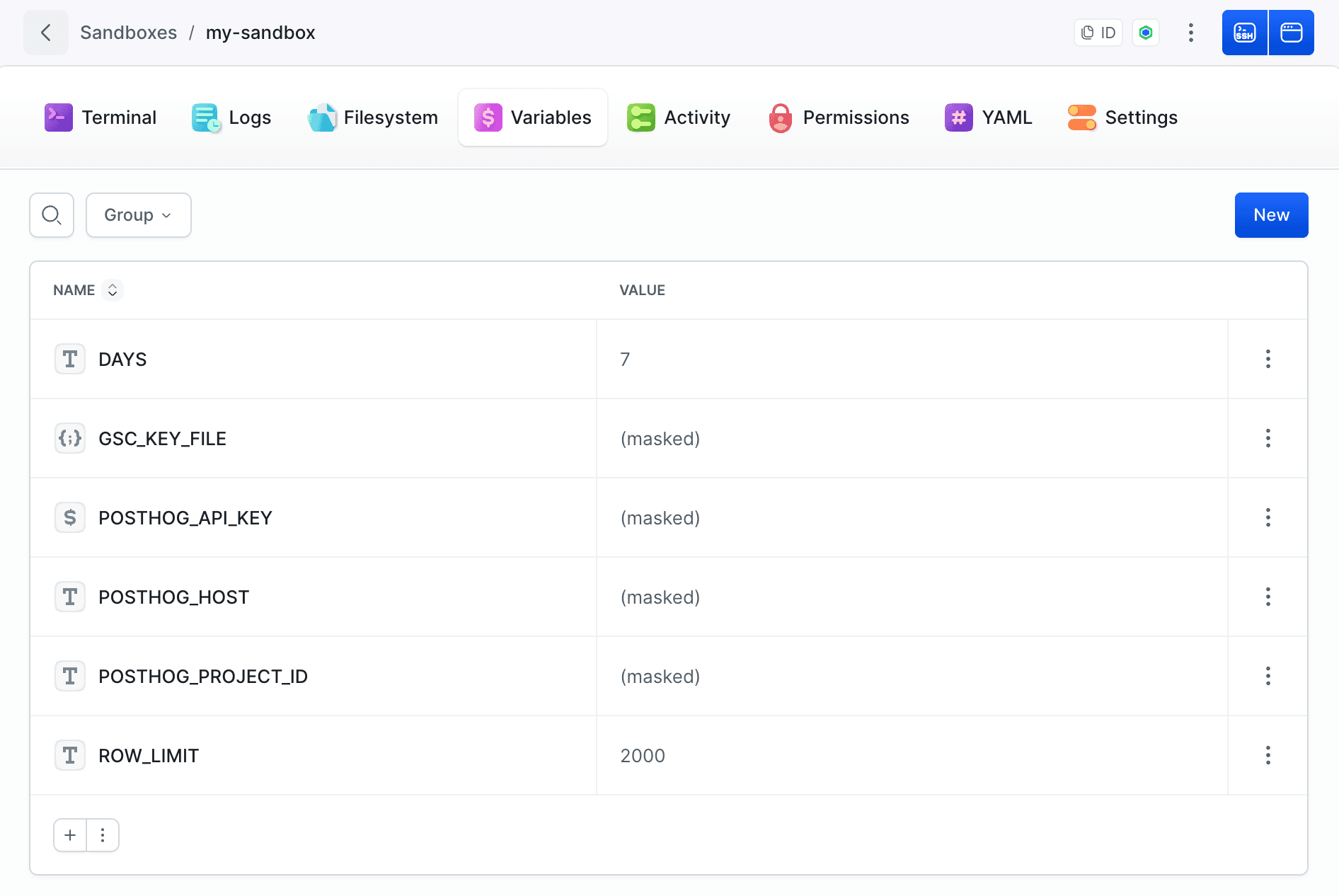Select the Logs panel icon
Viewport: 1339px width, 896px height.
pyautogui.click(x=204, y=117)
